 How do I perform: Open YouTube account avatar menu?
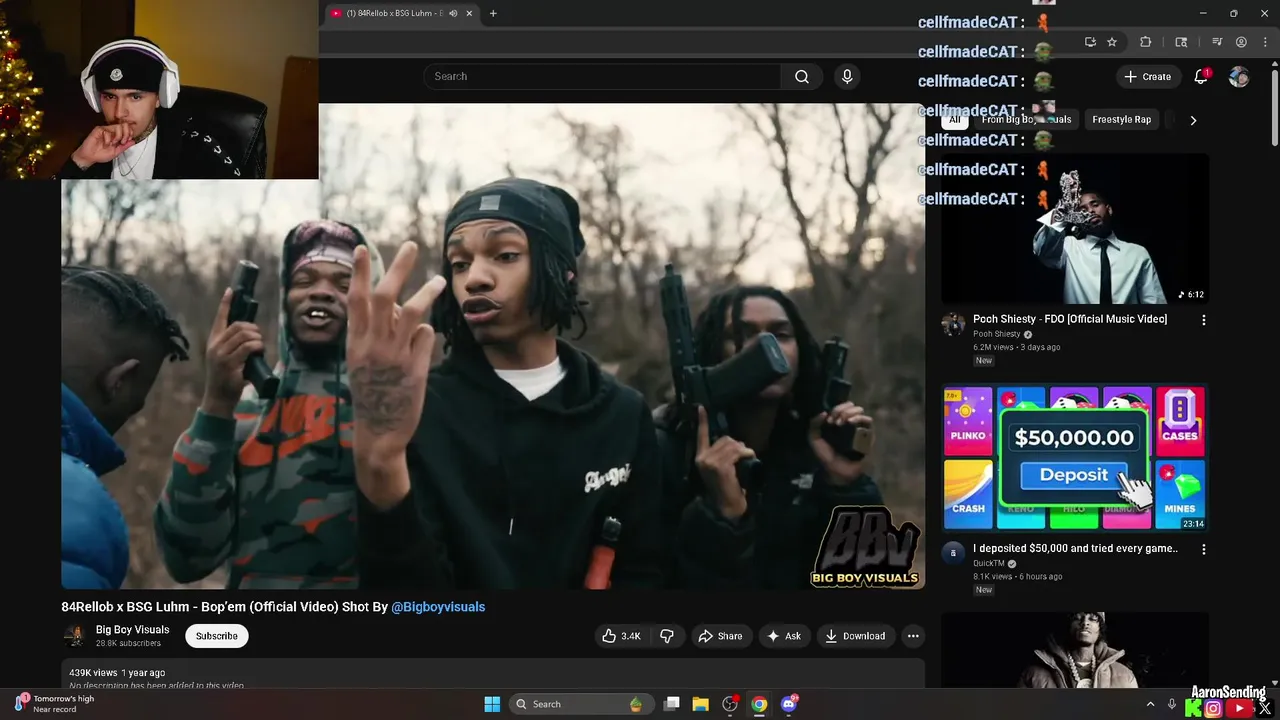1238,76
